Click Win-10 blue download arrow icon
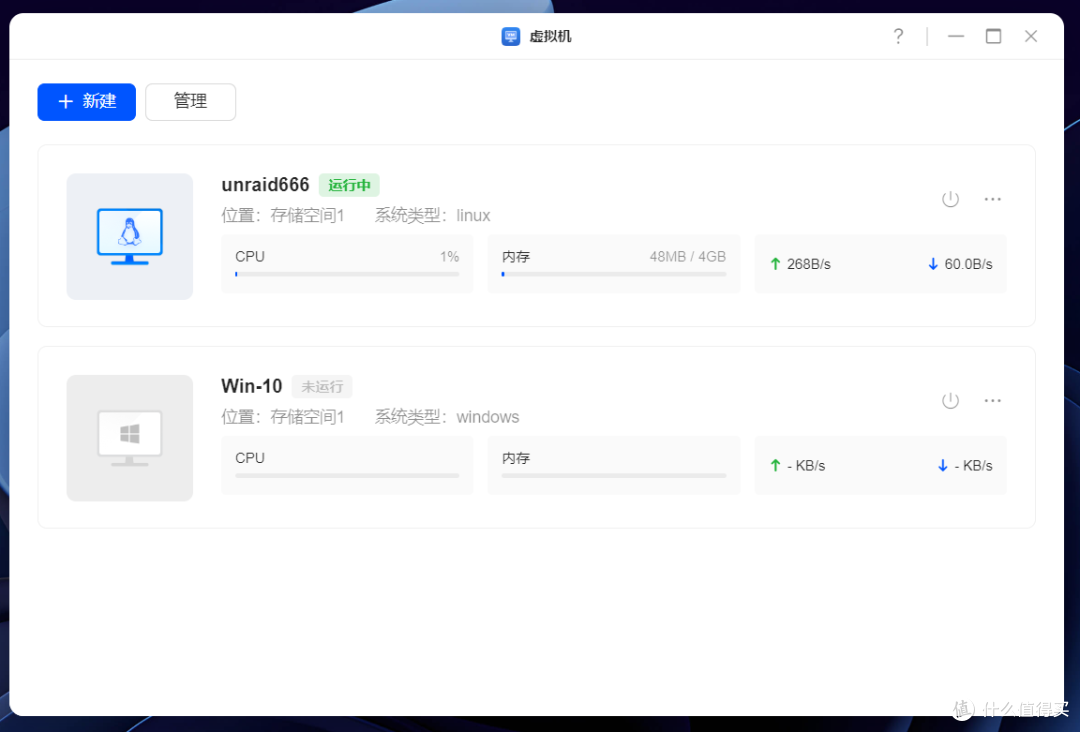 pos(943,466)
